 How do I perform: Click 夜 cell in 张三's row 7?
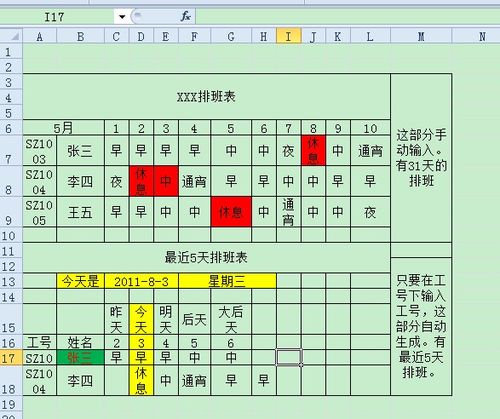[289, 151]
